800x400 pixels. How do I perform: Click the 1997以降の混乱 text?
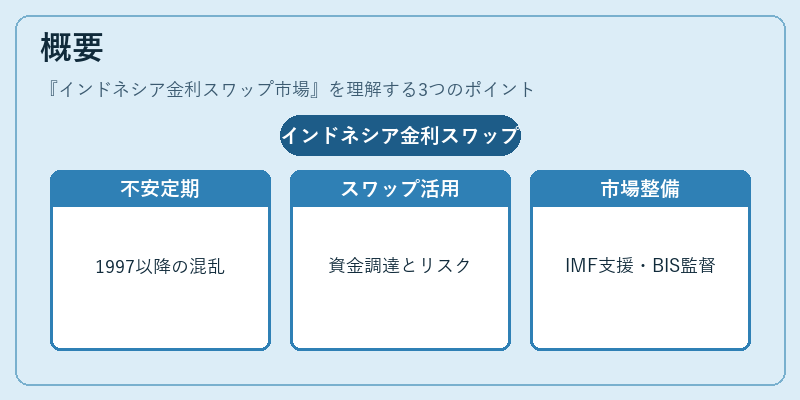coord(160,267)
